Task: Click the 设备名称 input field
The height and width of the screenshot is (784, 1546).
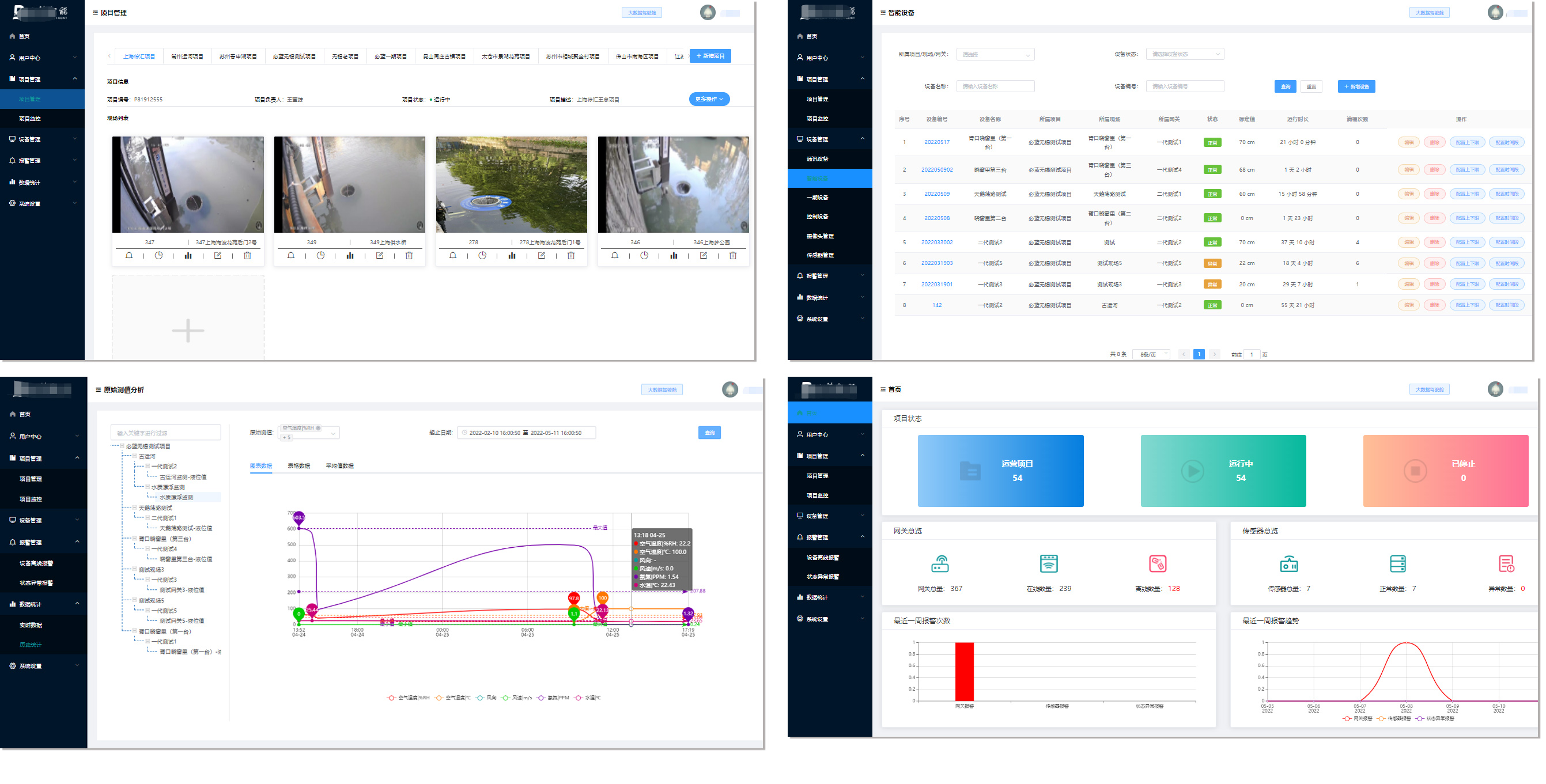Action: click(995, 86)
